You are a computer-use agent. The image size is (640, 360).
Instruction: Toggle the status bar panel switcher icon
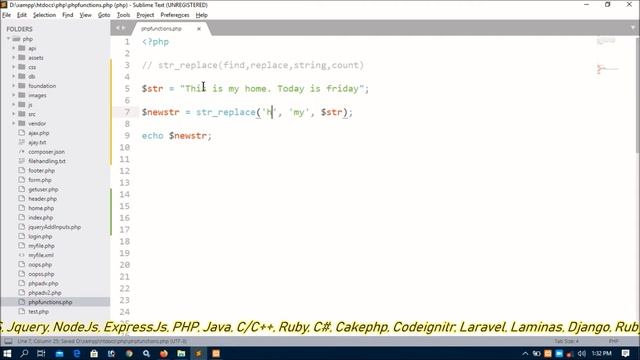click(8, 341)
